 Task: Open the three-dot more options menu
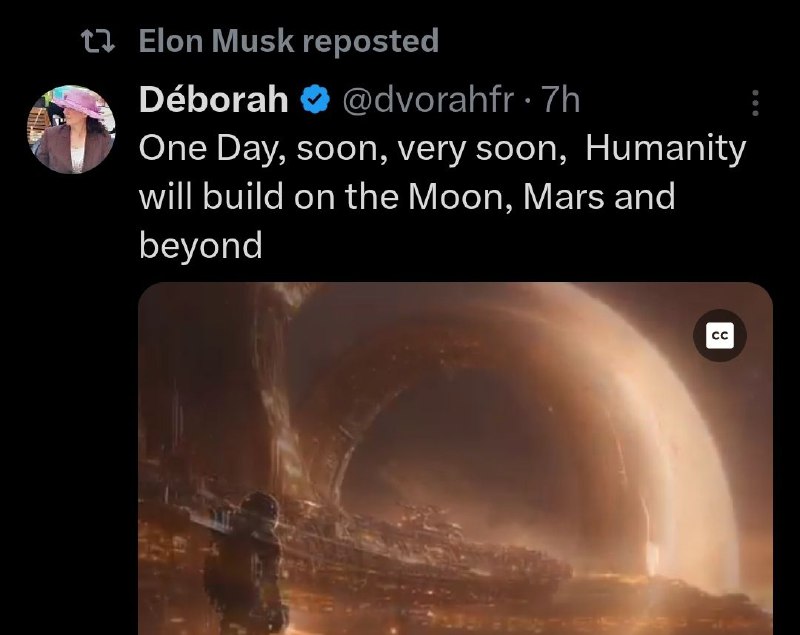tap(756, 103)
